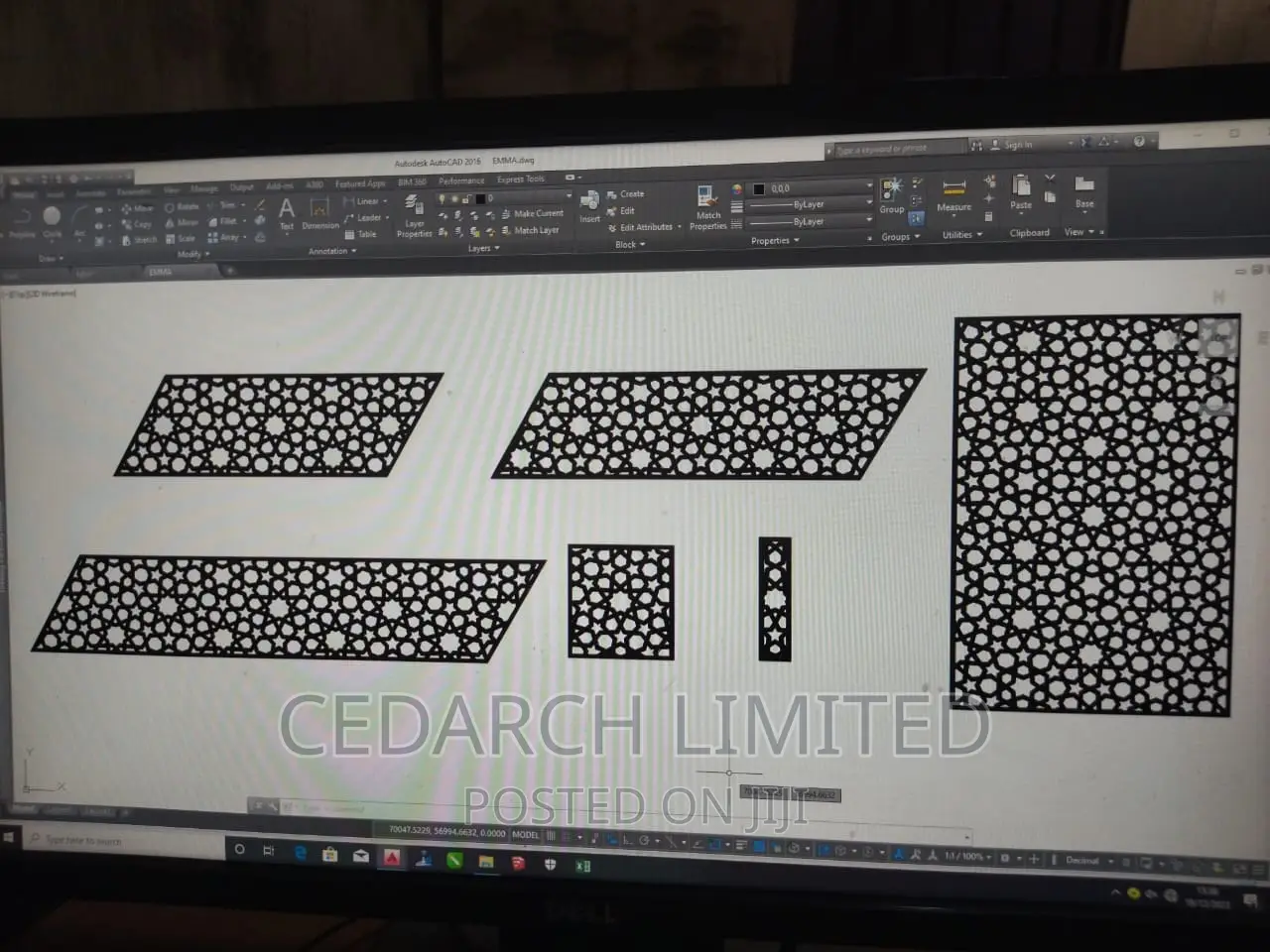This screenshot has width=1270, height=952.
Task: Expand the Block panel dropdown
Action: [x=630, y=244]
